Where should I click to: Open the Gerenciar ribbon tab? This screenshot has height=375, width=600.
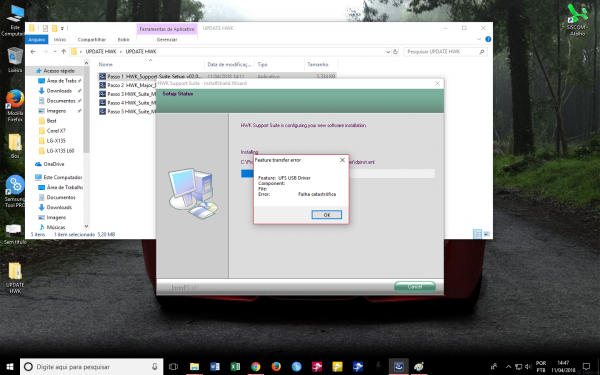click(167, 39)
